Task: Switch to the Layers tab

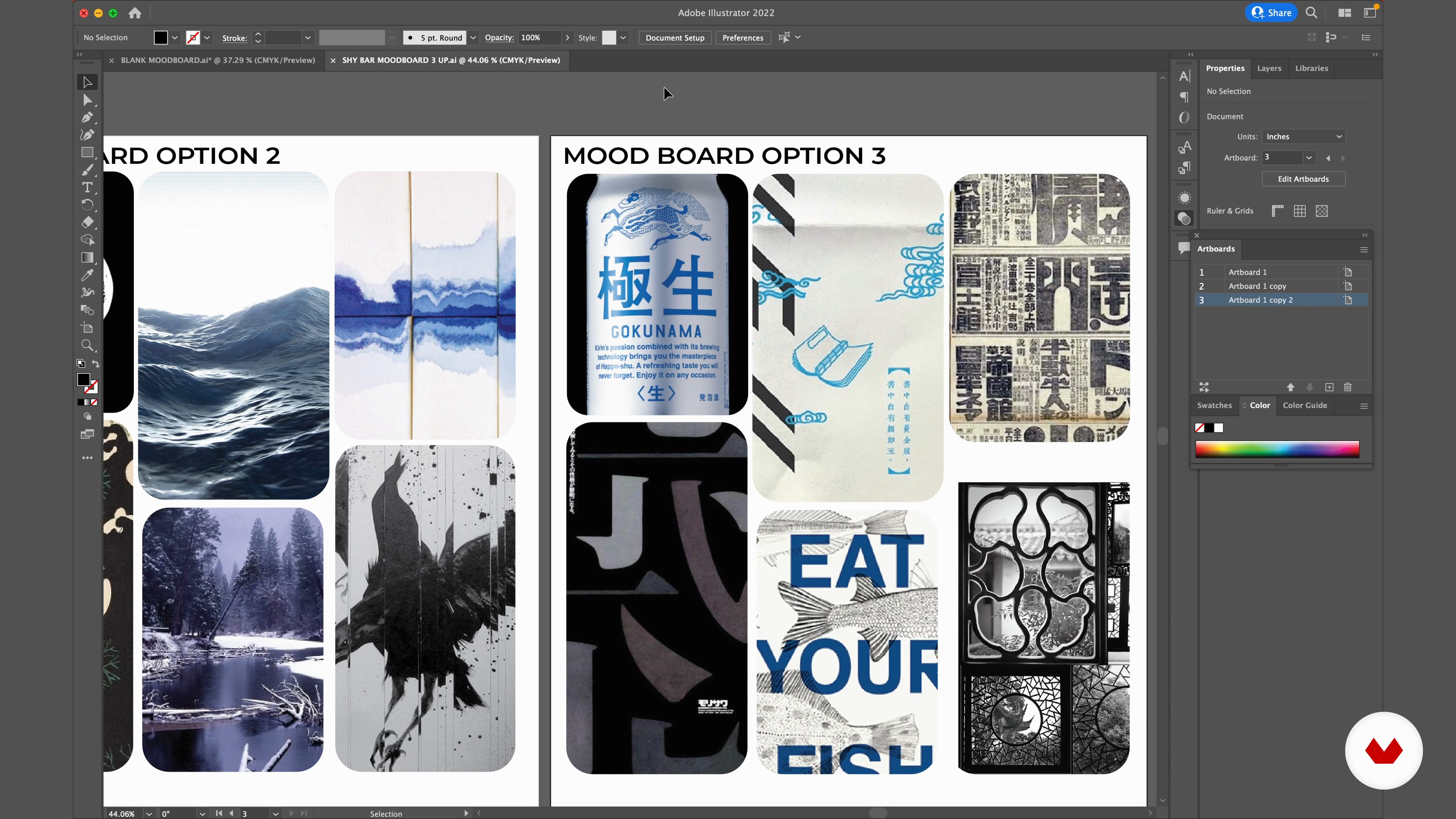Action: 1269,68
